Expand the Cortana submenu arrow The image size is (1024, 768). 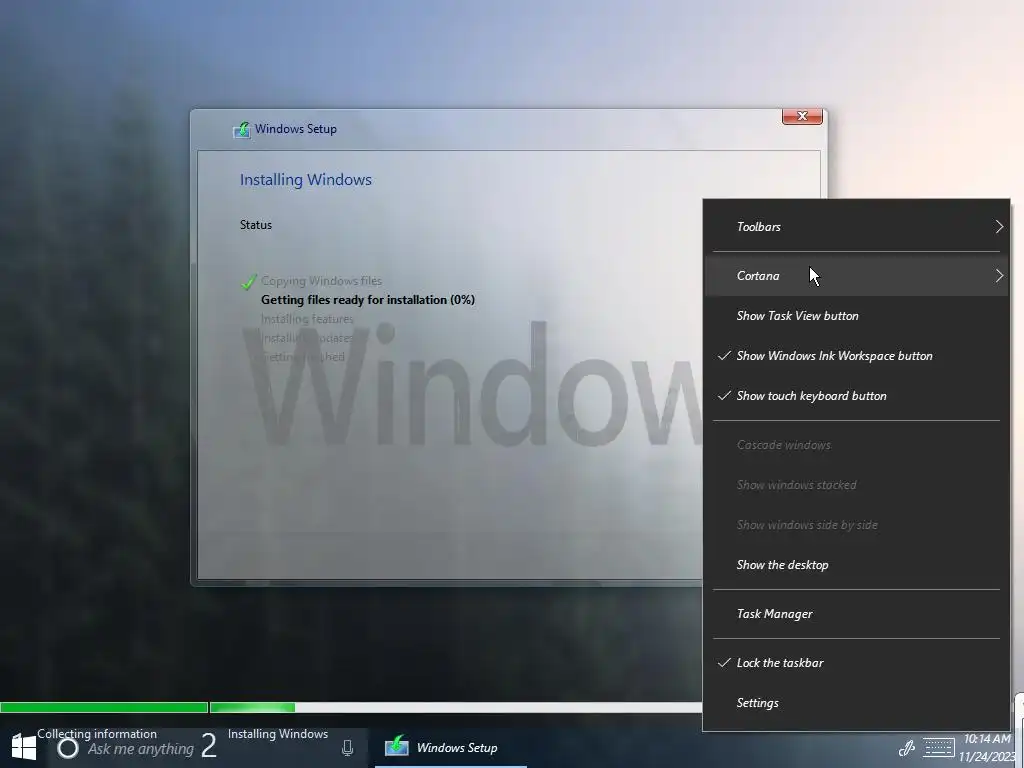(x=999, y=276)
